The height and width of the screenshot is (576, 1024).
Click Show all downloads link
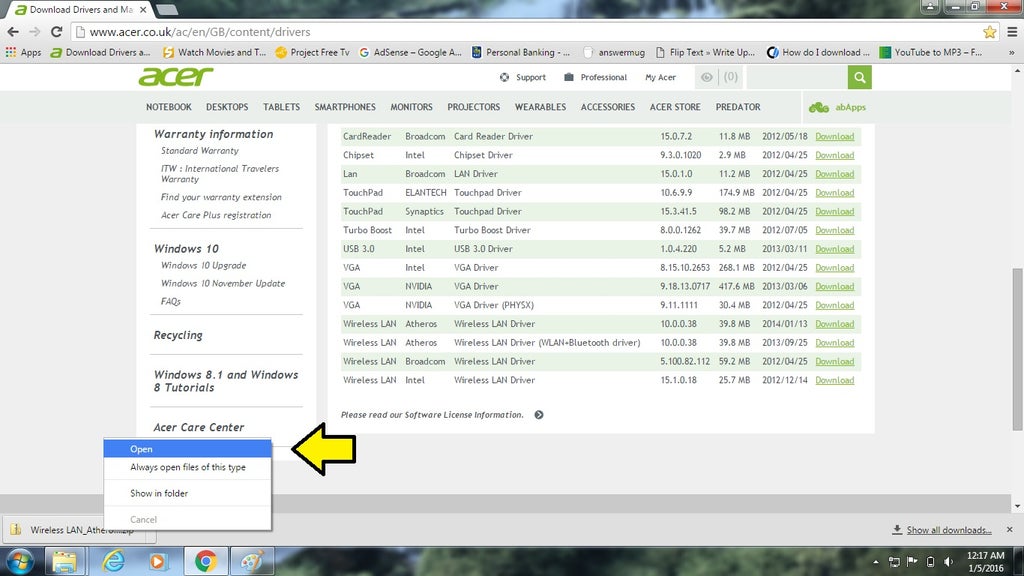[x=948, y=530]
